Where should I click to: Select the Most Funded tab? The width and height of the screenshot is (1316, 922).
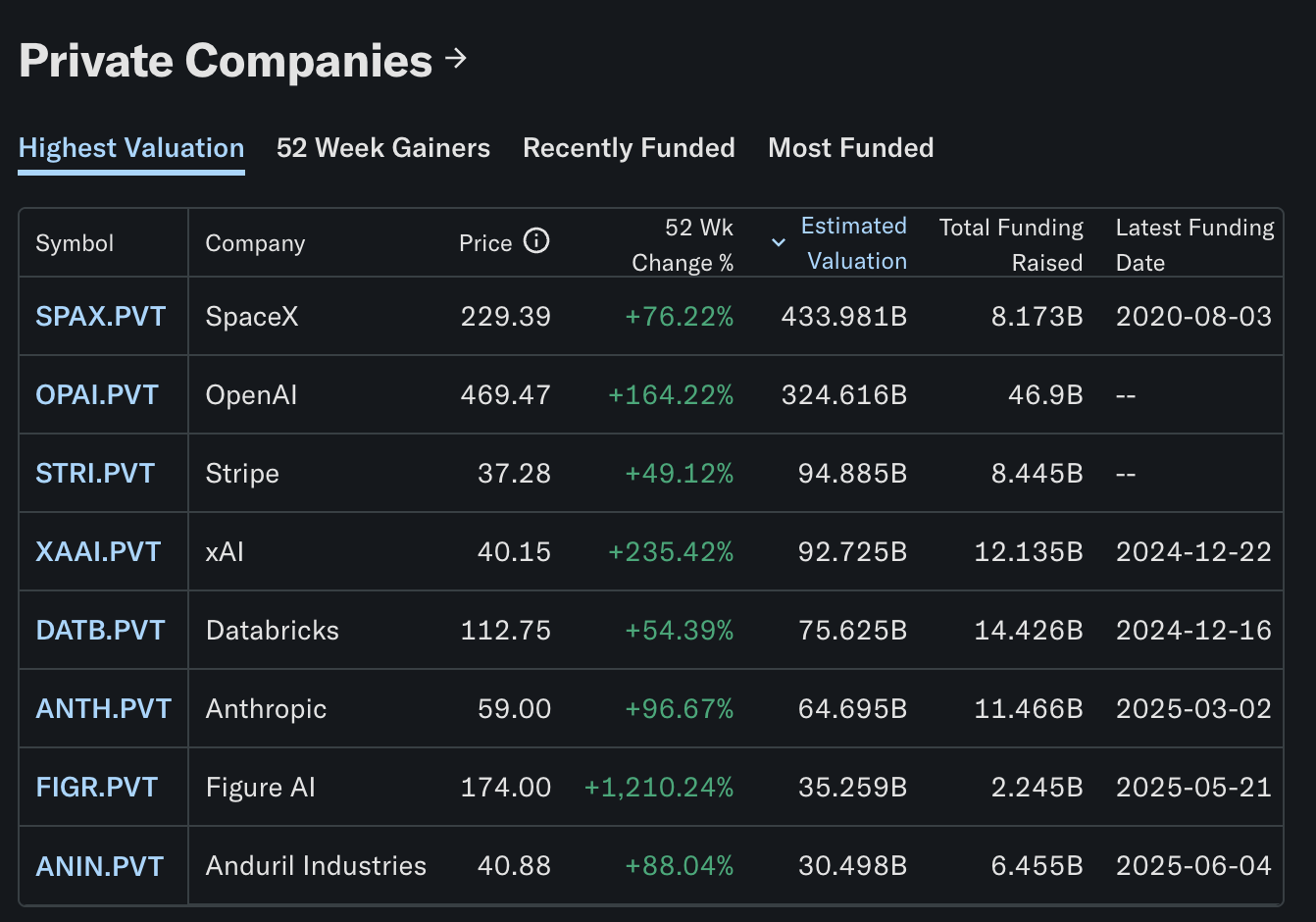pos(850,148)
